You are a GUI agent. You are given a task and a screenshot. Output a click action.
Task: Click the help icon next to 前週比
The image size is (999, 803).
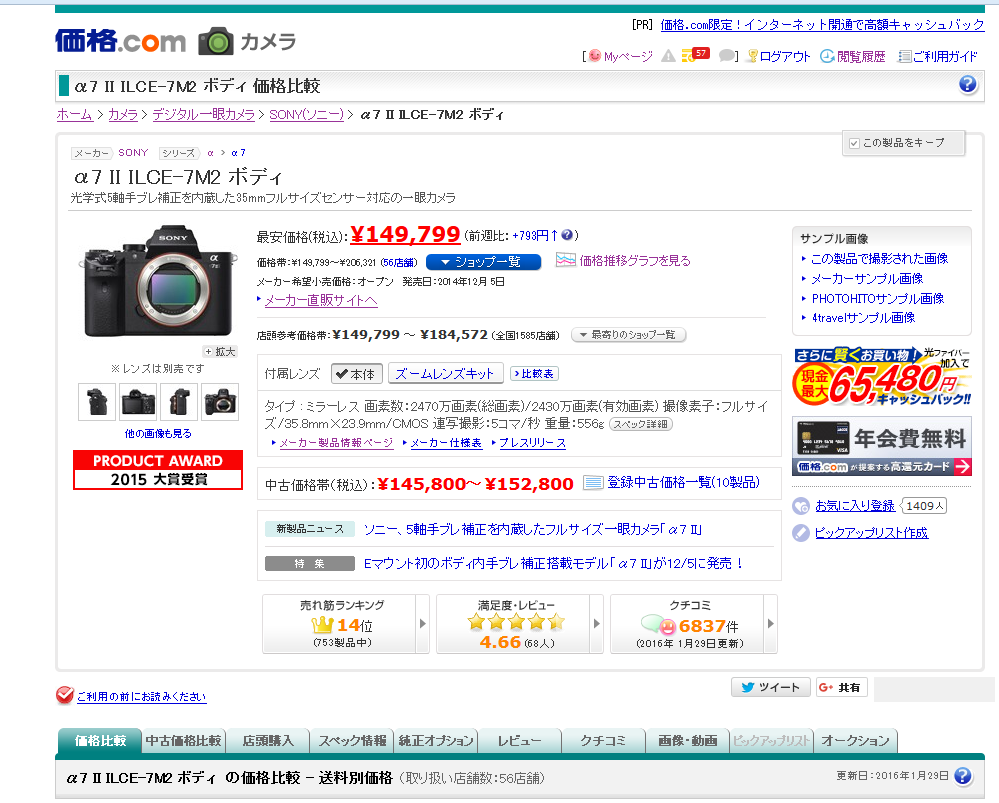pos(567,235)
